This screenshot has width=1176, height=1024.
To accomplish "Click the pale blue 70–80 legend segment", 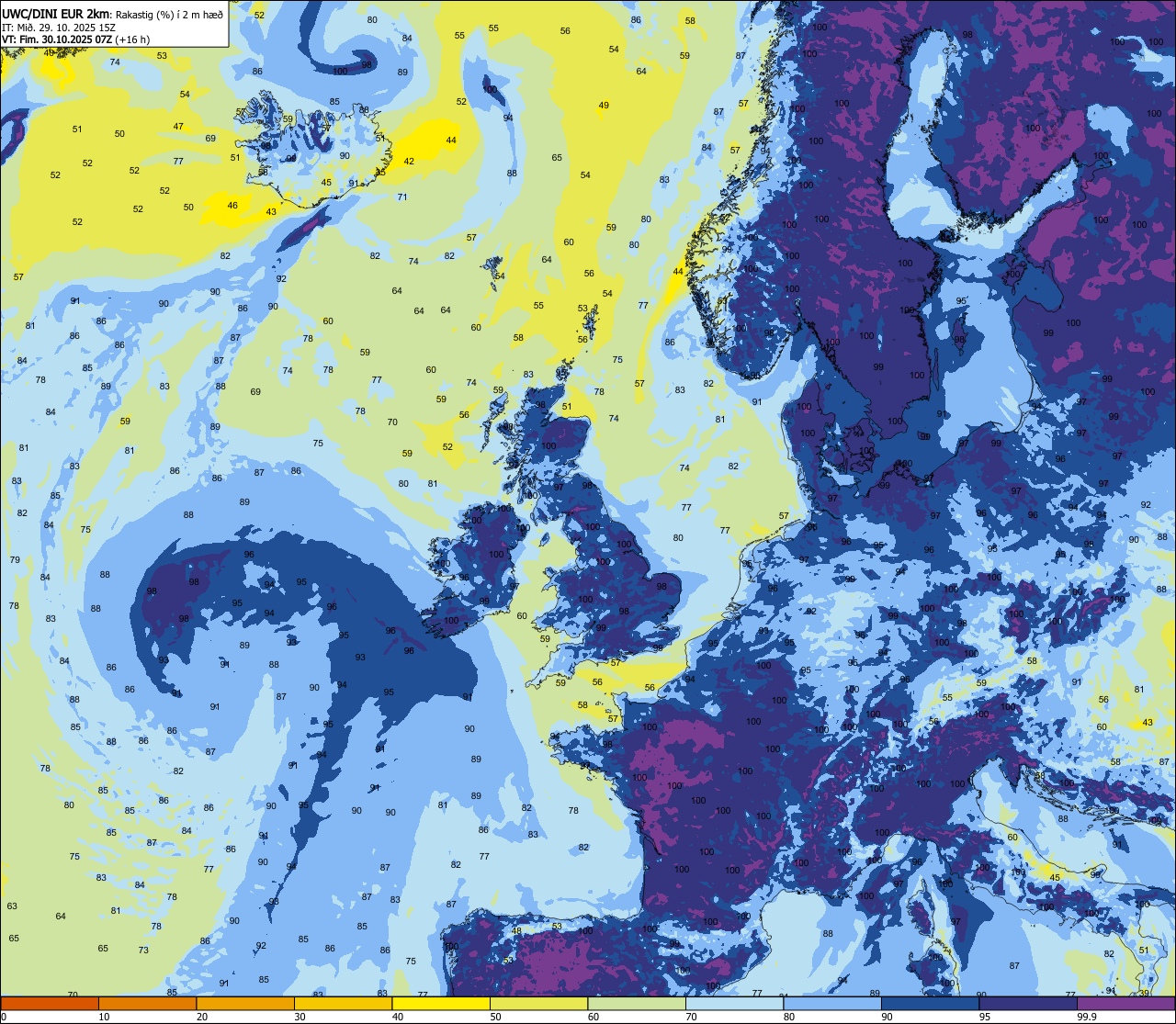I will 734,1003.
